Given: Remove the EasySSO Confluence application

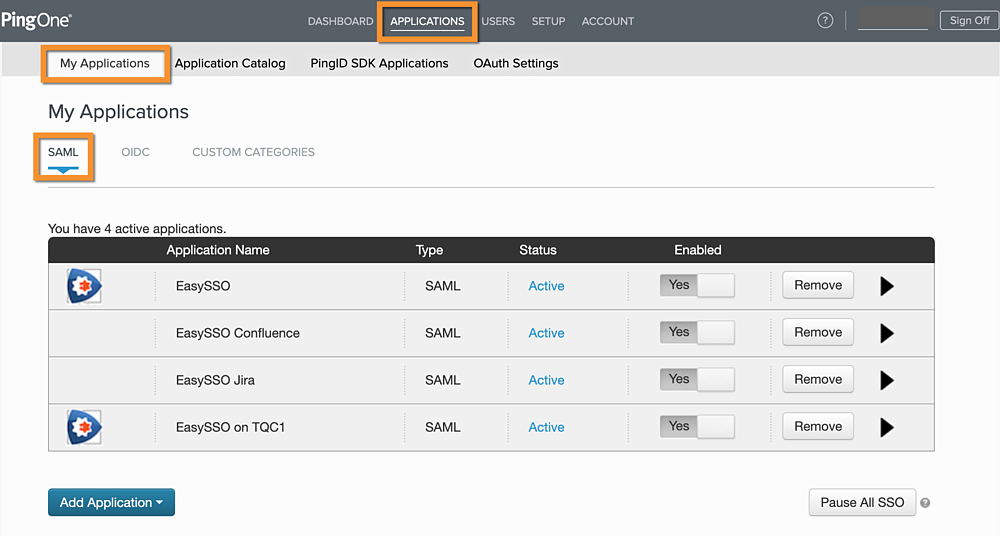Looking at the screenshot, I should [818, 332].
